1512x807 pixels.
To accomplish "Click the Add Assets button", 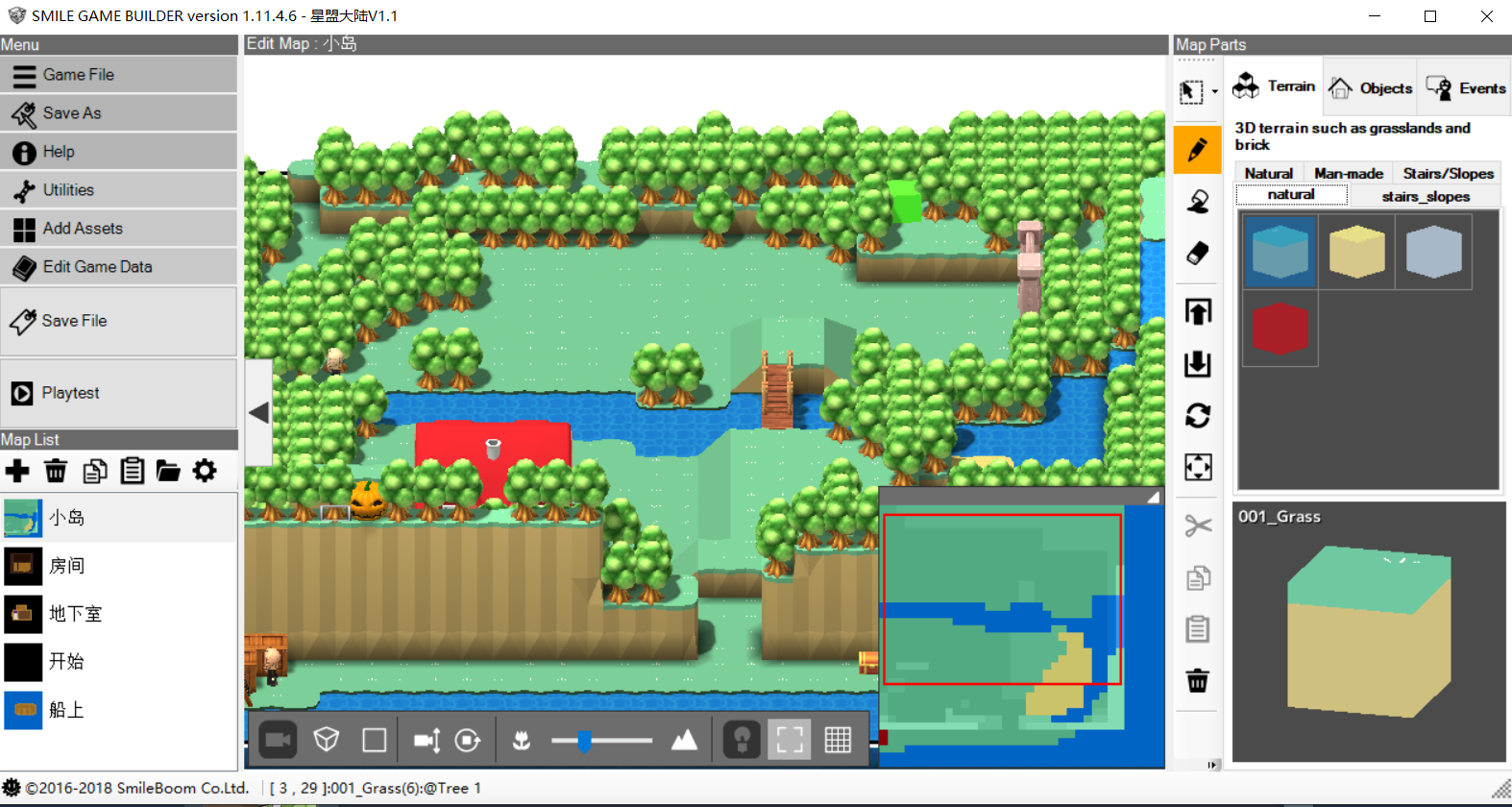I will click(118, 228).
